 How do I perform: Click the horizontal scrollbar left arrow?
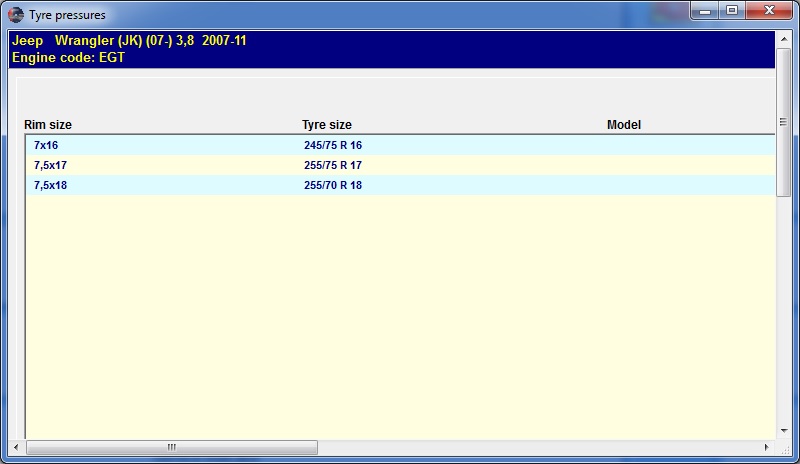15,447
